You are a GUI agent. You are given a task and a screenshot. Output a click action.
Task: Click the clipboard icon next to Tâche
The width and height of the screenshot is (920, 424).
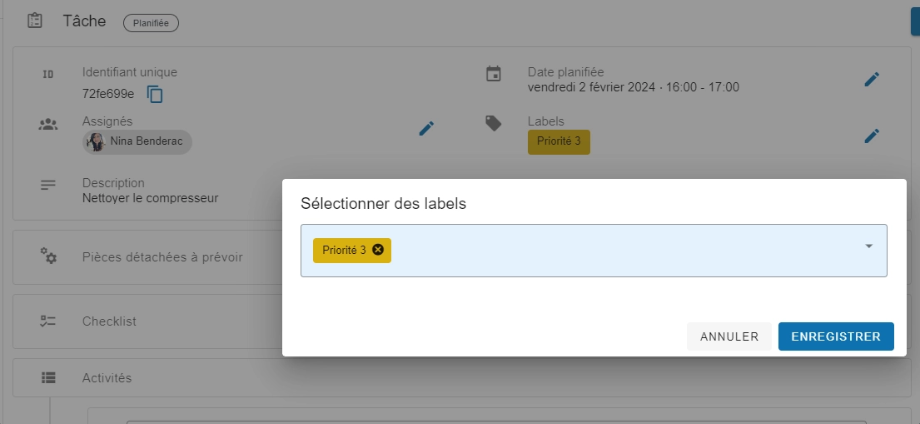coord(35,20)
